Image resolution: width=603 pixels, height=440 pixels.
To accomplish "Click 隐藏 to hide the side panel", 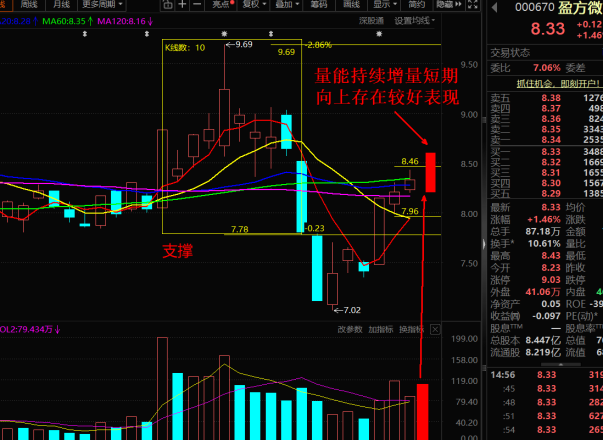I will click(448, 5).
